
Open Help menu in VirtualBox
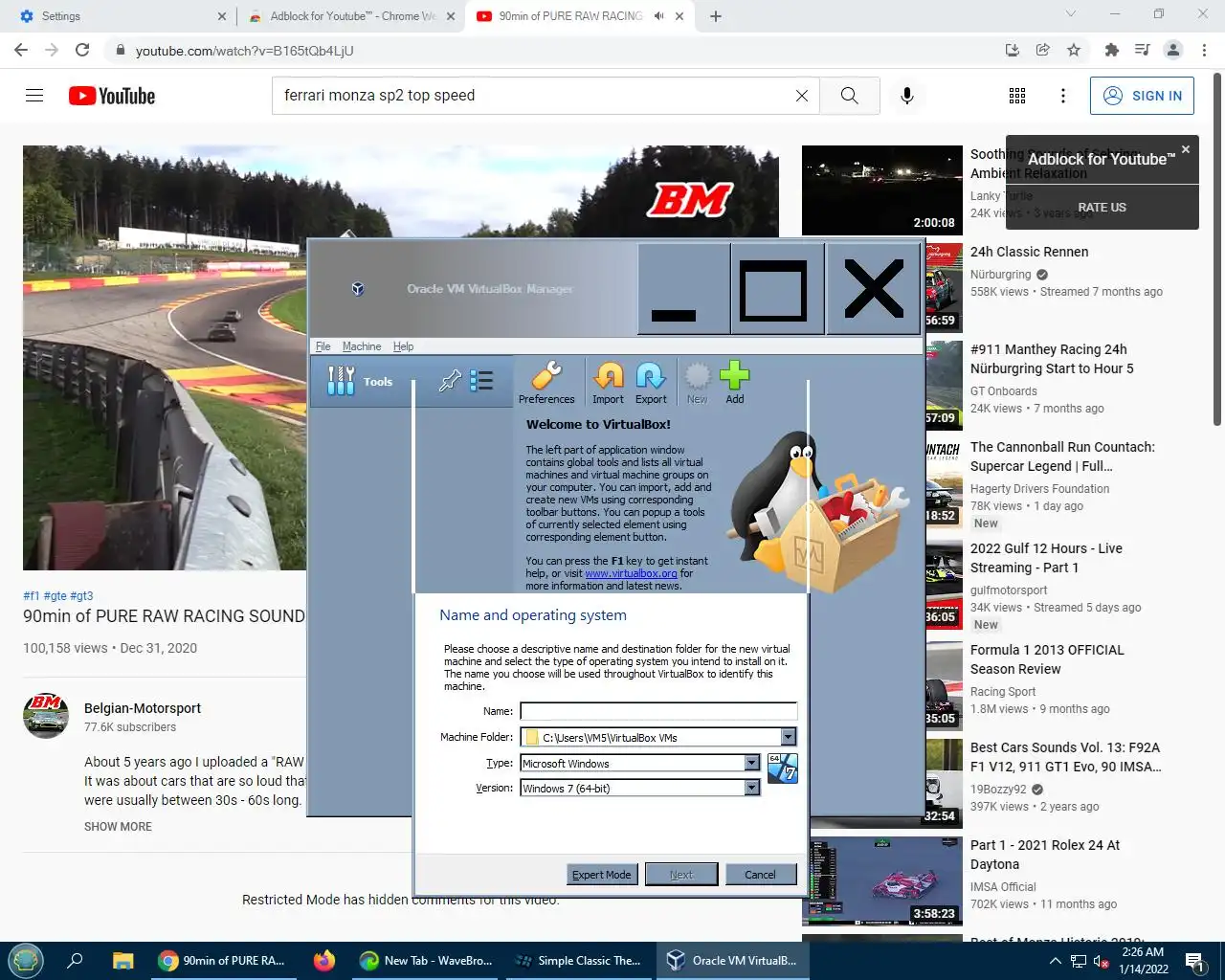coord(403,346)
